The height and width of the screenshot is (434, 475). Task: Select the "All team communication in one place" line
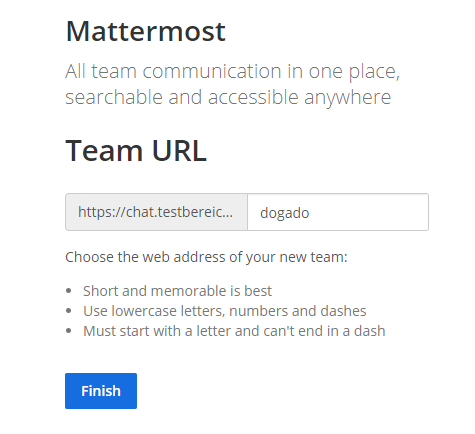[232, 71]
